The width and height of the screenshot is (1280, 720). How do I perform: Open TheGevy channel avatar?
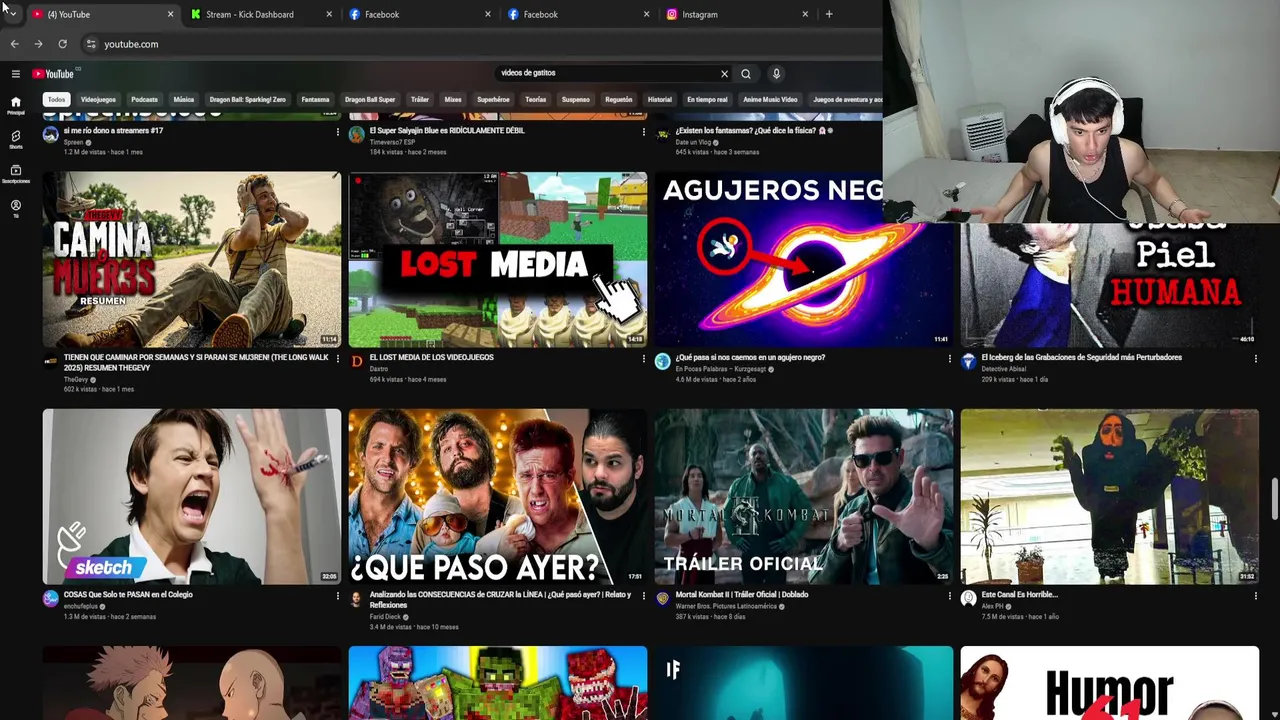click(50, 362)
